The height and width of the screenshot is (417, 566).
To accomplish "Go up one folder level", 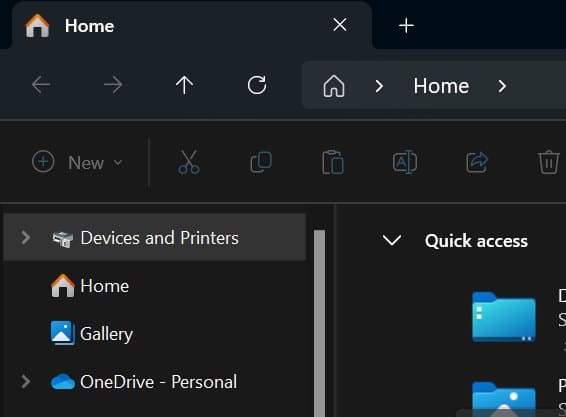I will 184,85.
